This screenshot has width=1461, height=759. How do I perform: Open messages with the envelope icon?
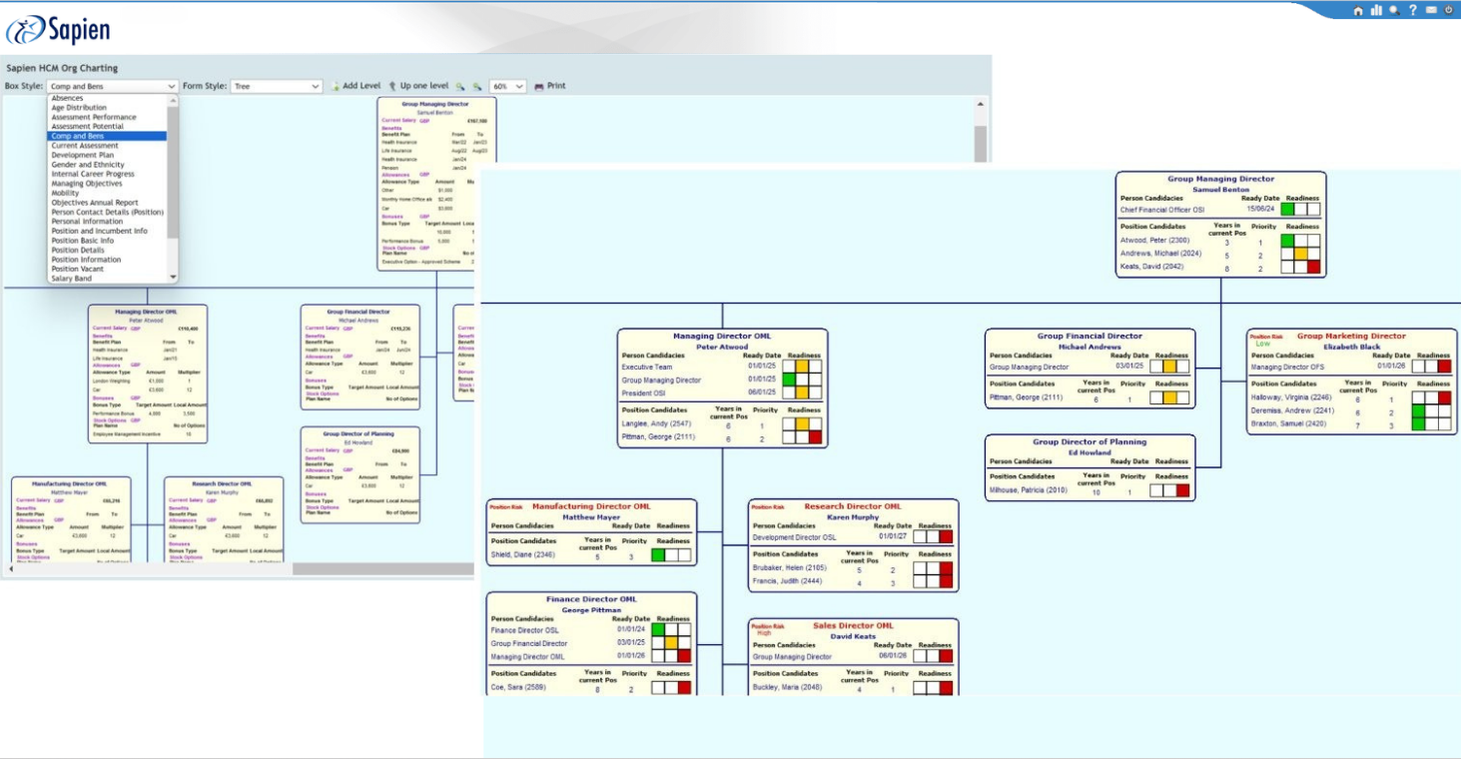1431,10
